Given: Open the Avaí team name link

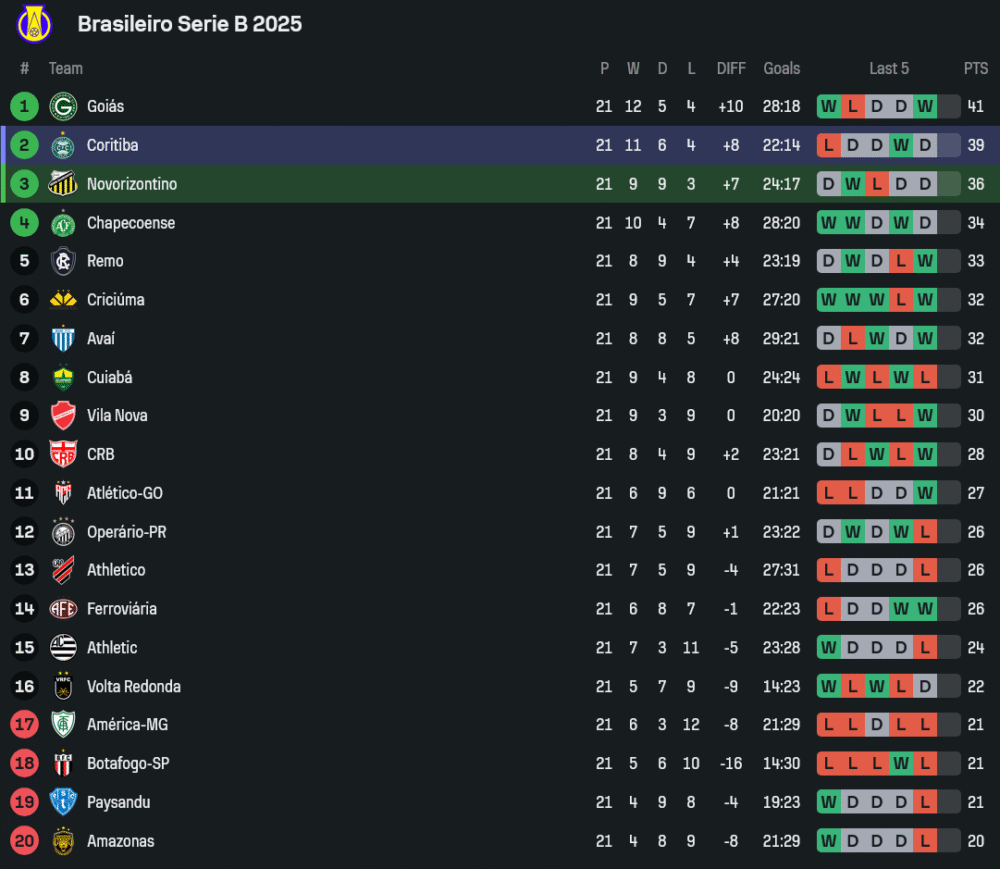Looking at the screenshot, I should (101, 339).
